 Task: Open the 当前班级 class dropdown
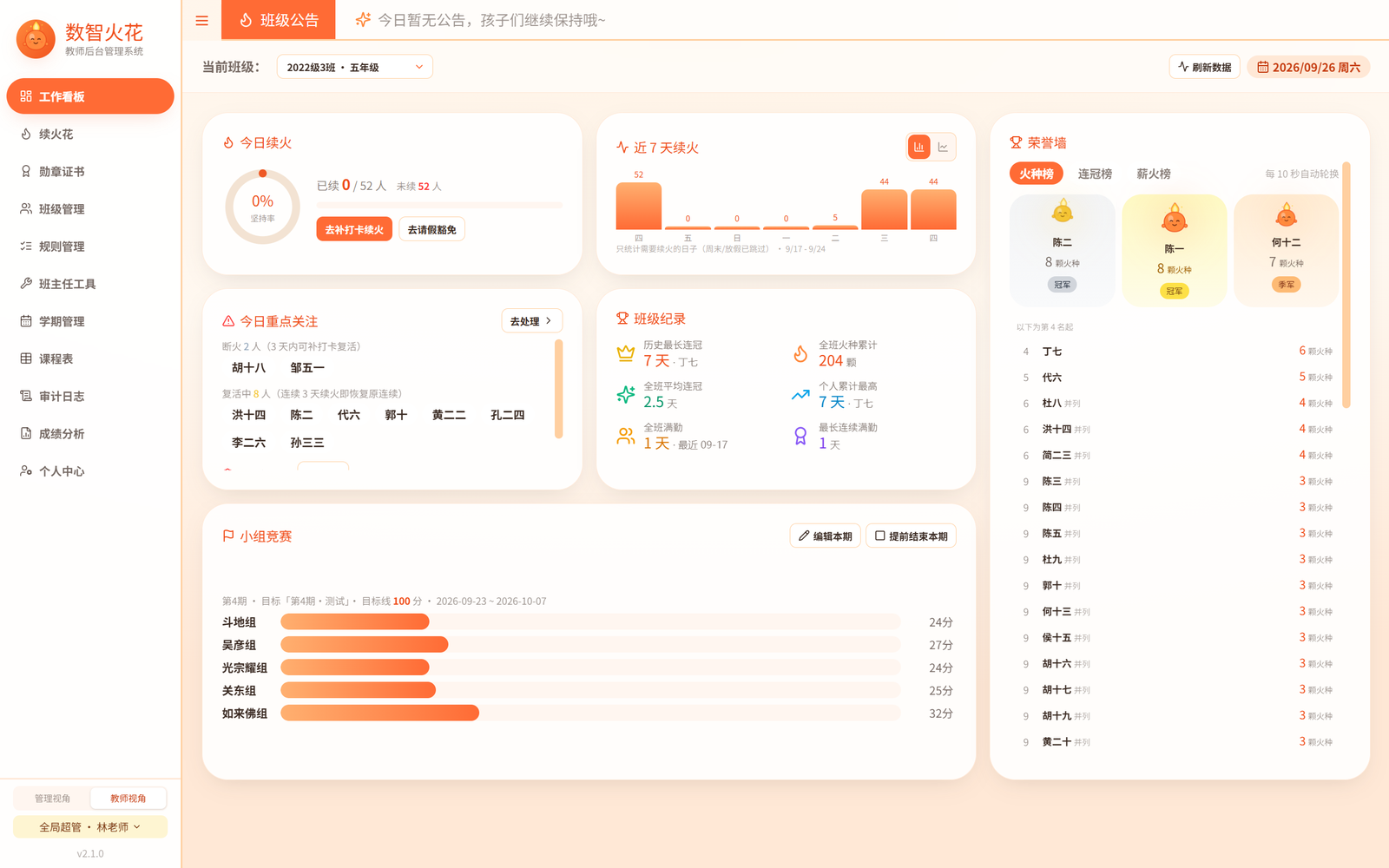[x=354, y=67]
